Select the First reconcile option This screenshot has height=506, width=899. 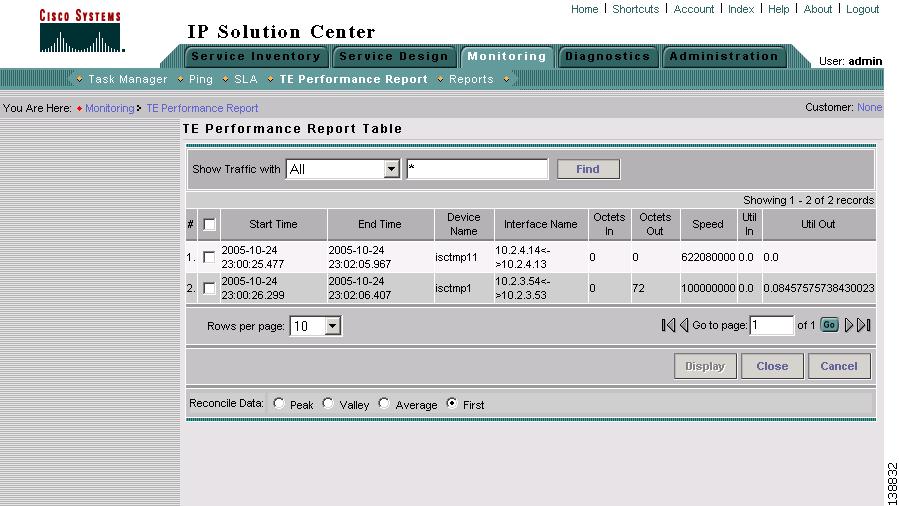pos(452,403)
